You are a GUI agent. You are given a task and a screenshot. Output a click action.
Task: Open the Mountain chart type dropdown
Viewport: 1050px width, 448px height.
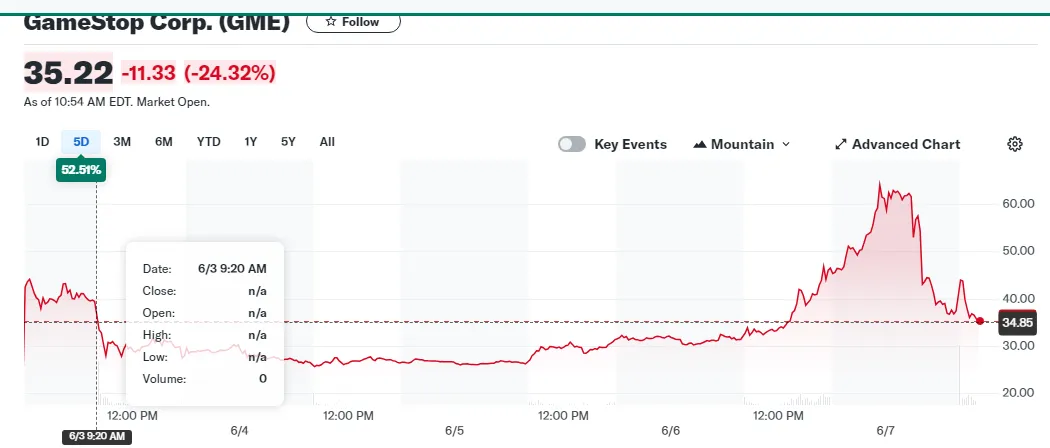pos(742,145)
